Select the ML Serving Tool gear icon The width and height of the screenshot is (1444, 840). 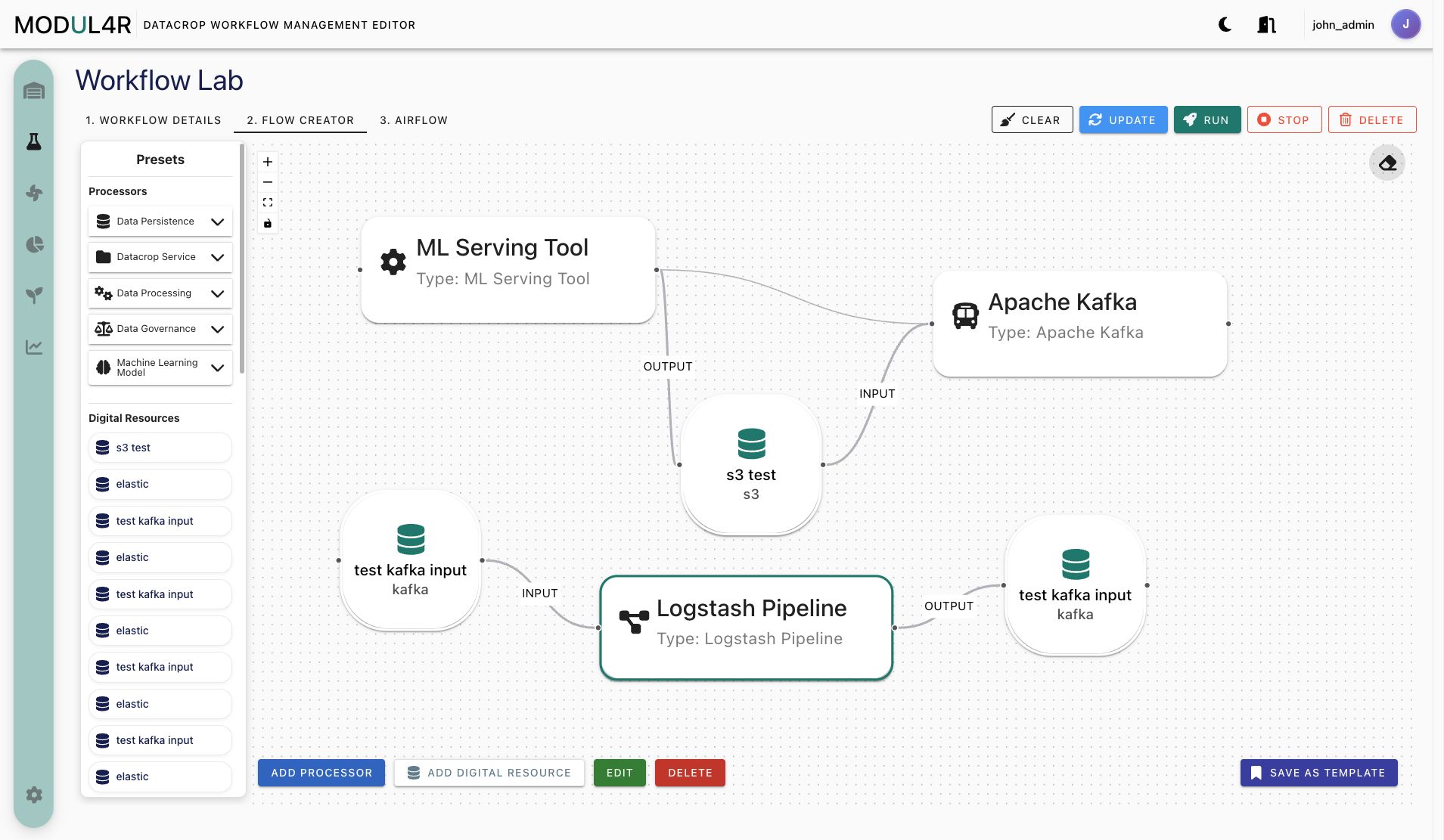(393, 262)
